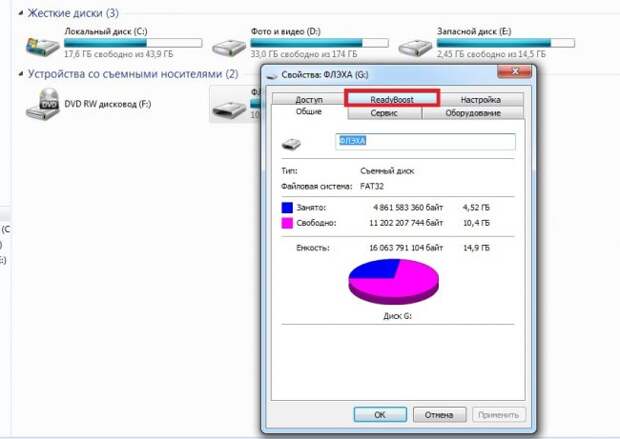The height and width of the screenshot is (439, 620).
Task: Click the drive icon beside the name field
Action: [291, 144]
